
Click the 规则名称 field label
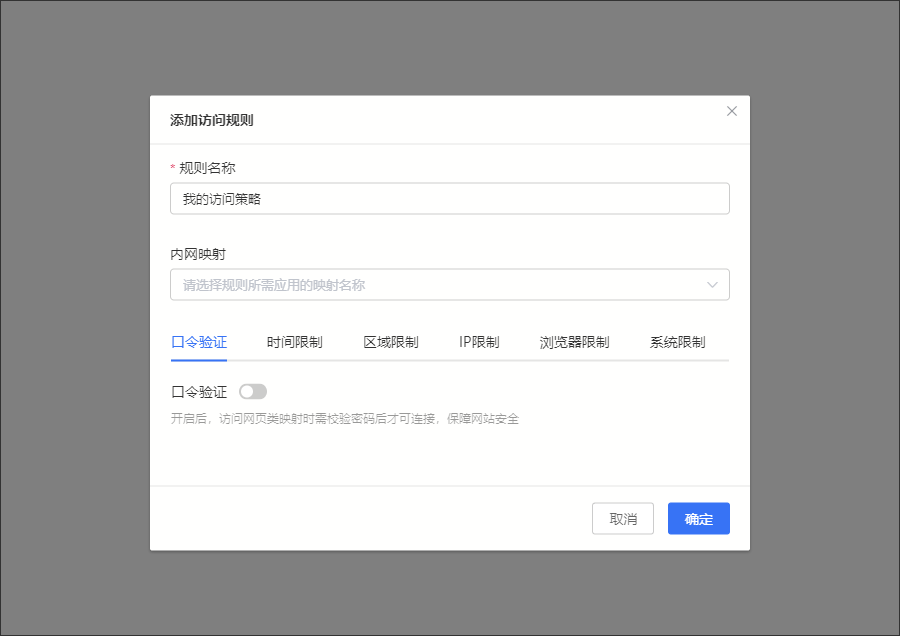click(207, 168)
